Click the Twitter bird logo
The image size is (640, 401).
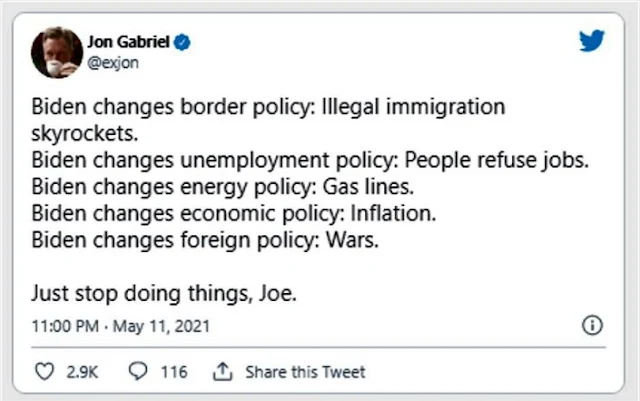(591, 40)
